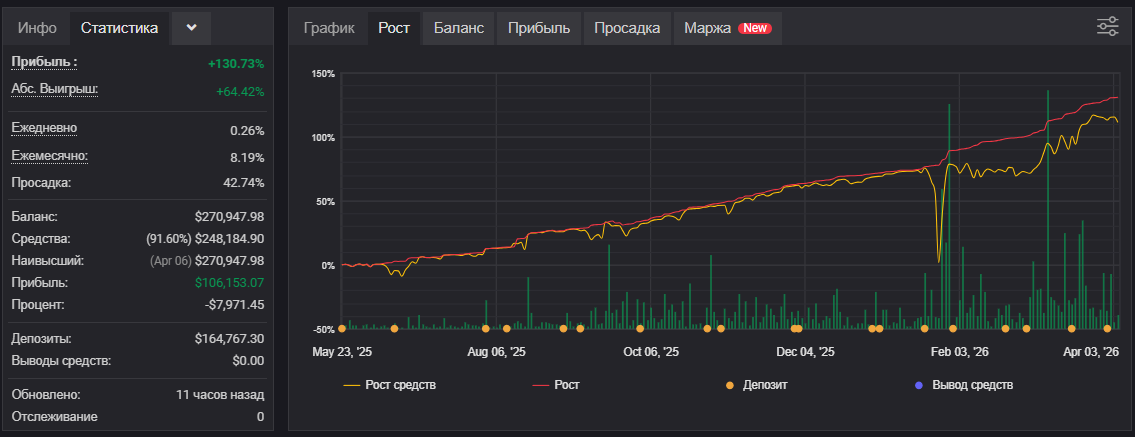Click the Aug 06, '25 axis label
1135x437 pixels.
pyautogui.click(x=497, y=352)
